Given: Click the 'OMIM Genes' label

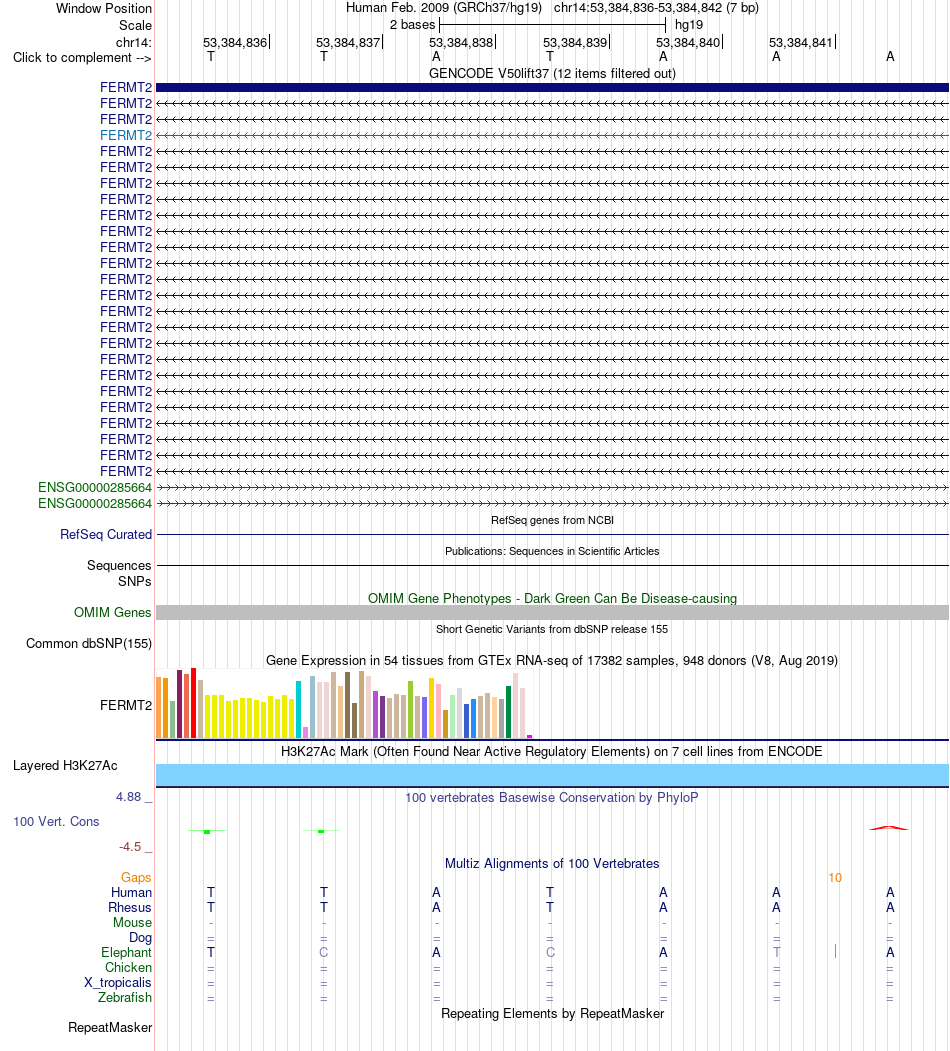Looking at the screenshot, I should pyautogui.click(x=113, y=613).
